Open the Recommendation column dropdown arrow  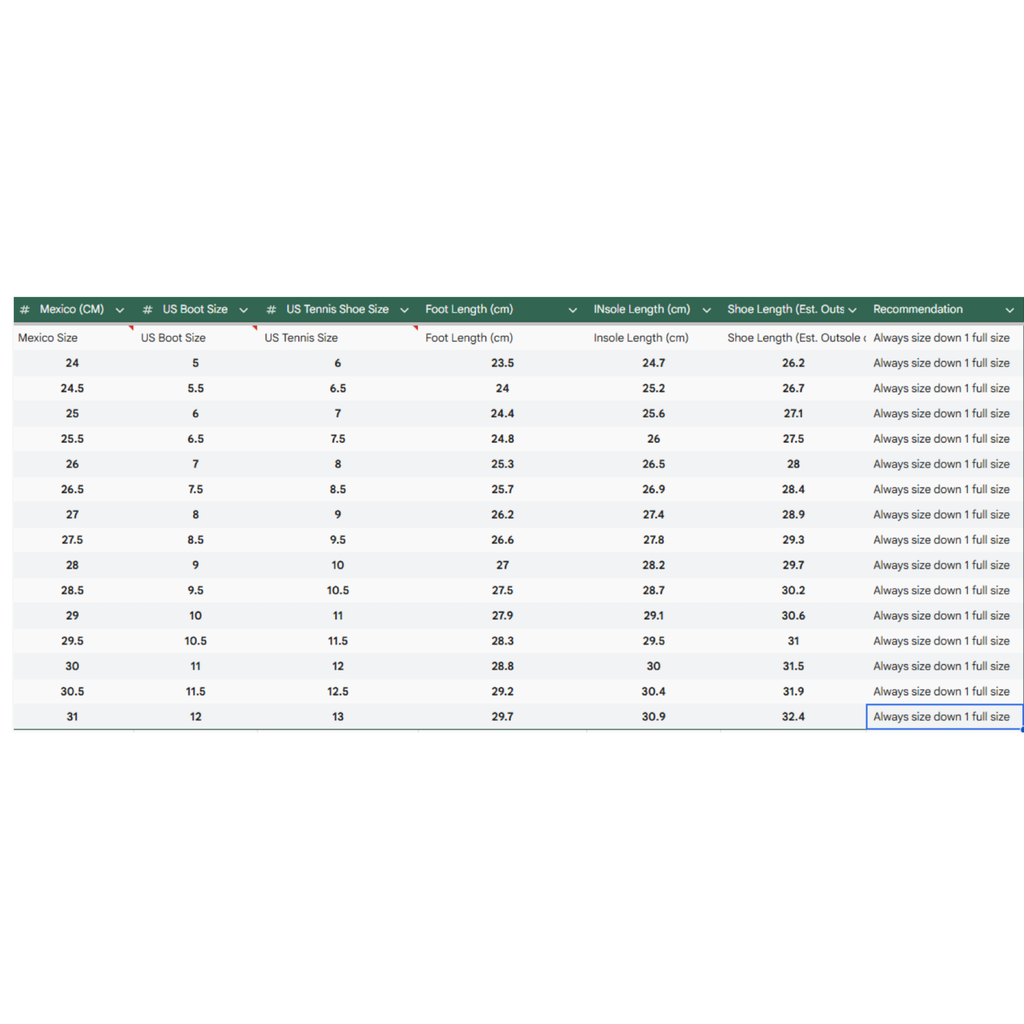[1010, 310]
